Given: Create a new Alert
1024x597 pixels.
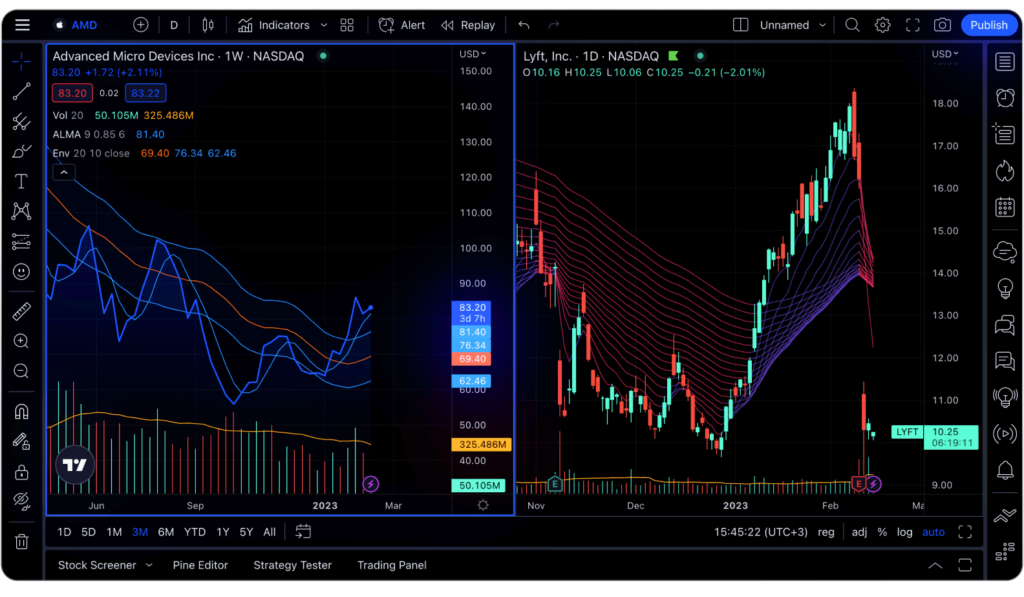Looking at the screenshot, I should pyautogui.click(x=402, y=25).
